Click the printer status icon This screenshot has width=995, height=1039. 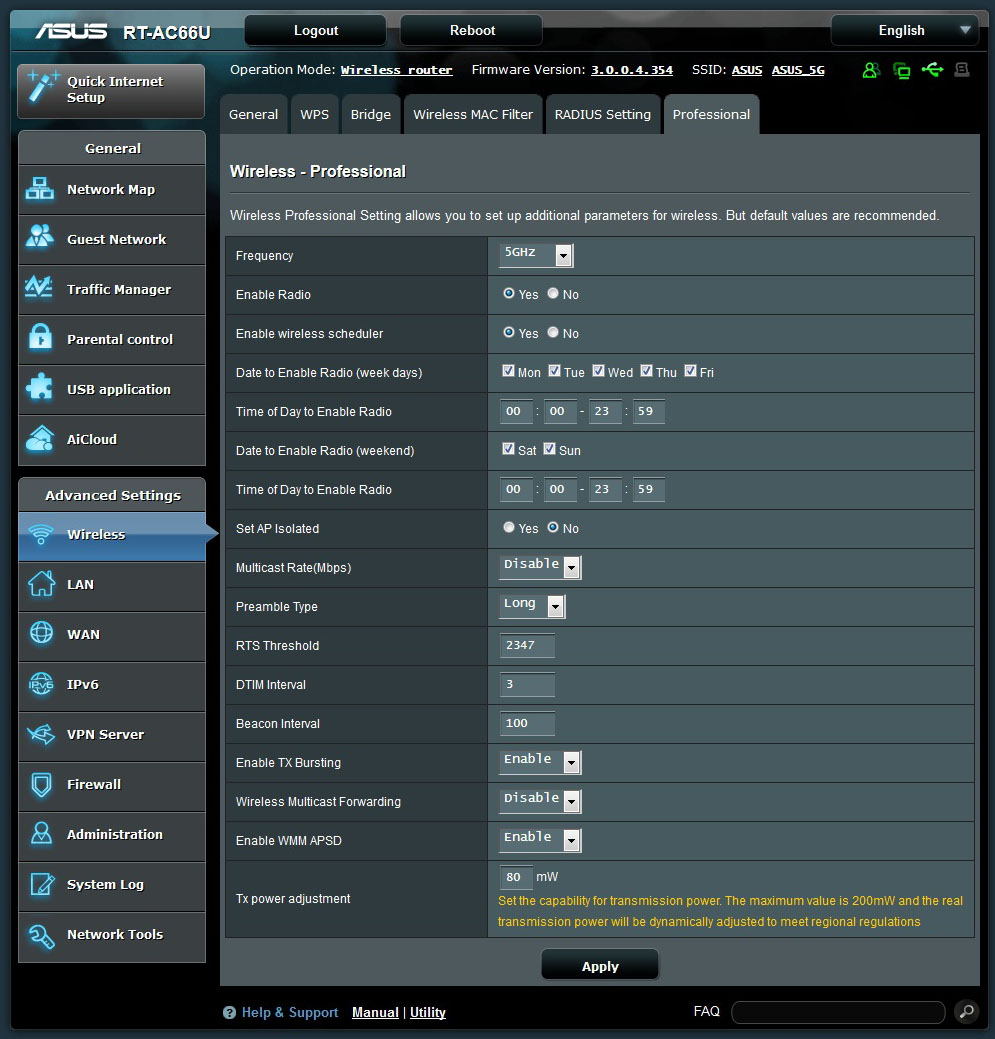point(962,69)
